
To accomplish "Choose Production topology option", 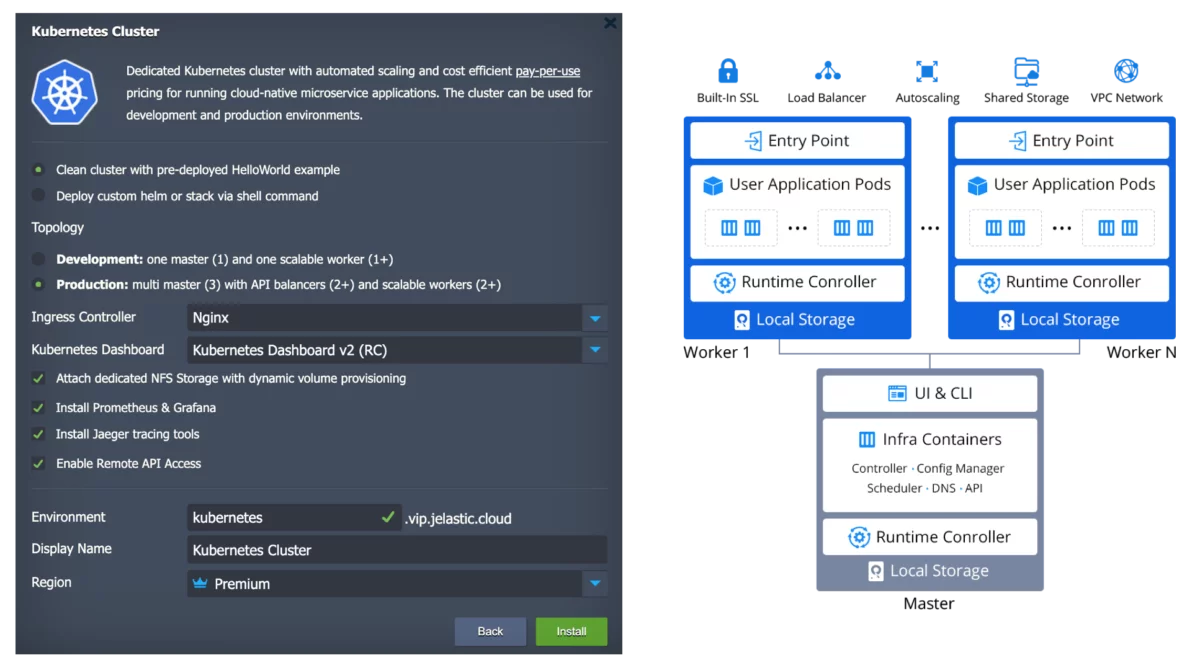I will [39, 285].
